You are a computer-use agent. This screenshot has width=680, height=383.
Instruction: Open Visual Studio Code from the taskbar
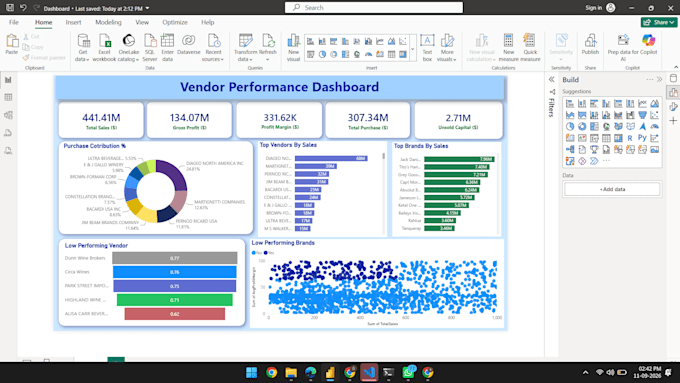[369, 373]
